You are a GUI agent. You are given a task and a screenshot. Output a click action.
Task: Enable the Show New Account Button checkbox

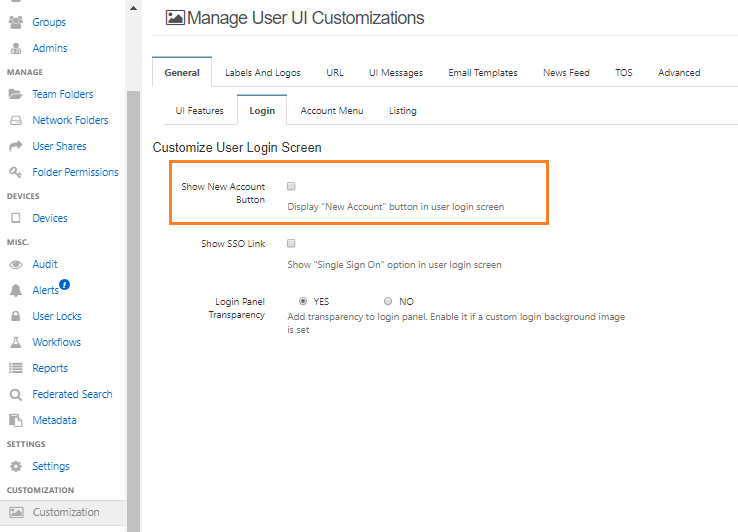[291, 186]
